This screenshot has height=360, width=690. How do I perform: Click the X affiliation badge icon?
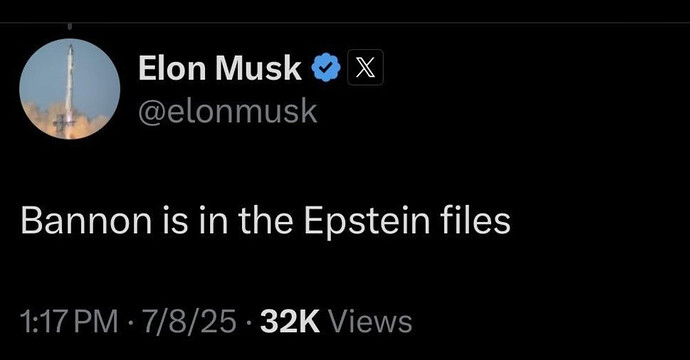tap(365, 67)
